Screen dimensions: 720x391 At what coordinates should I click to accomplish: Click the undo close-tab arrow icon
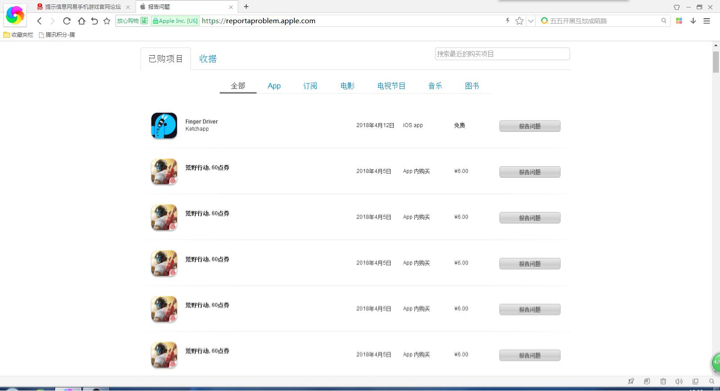[x=94, y=21]
